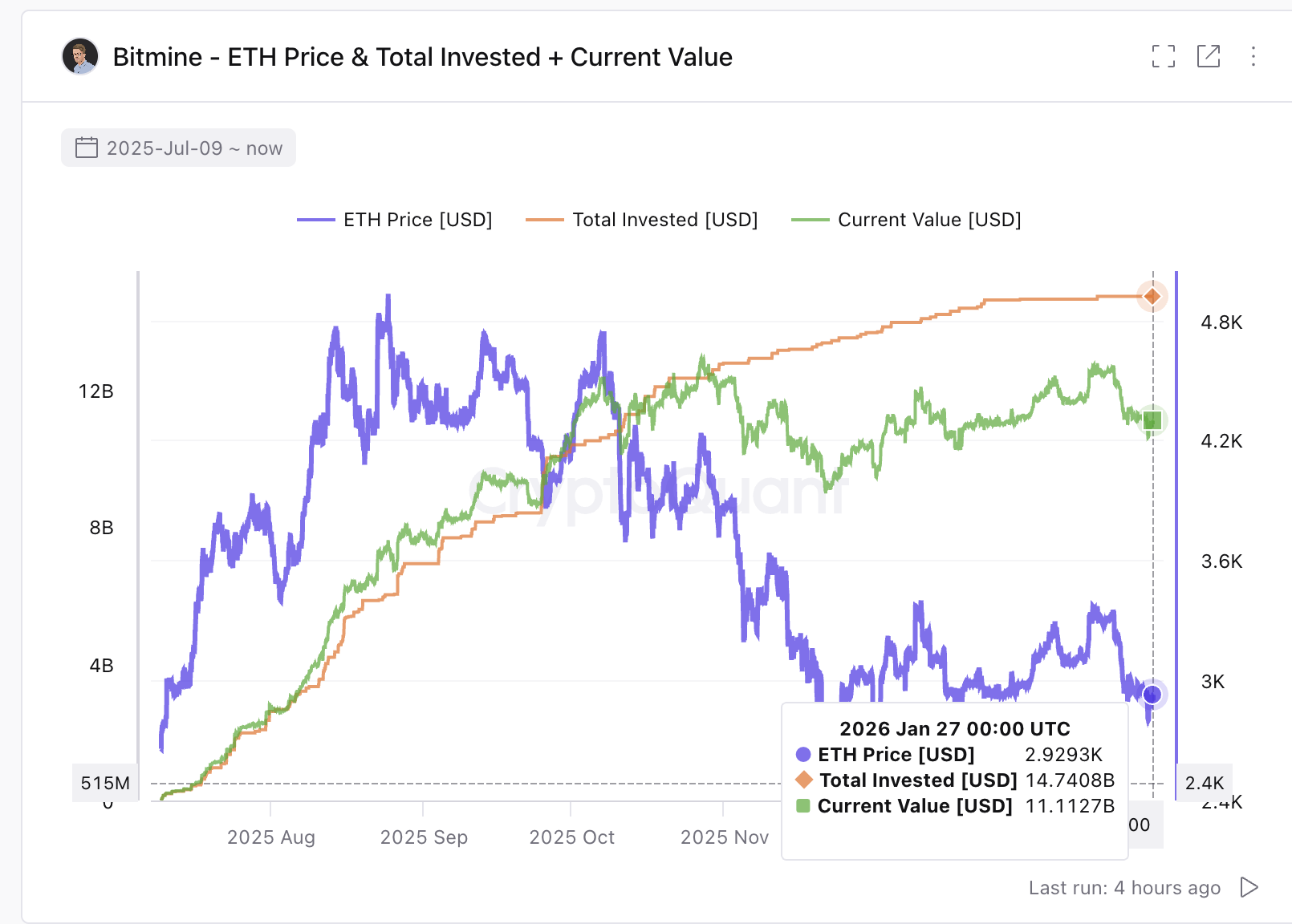Click the Last run: 4 hours ago label

point(1124,887)
